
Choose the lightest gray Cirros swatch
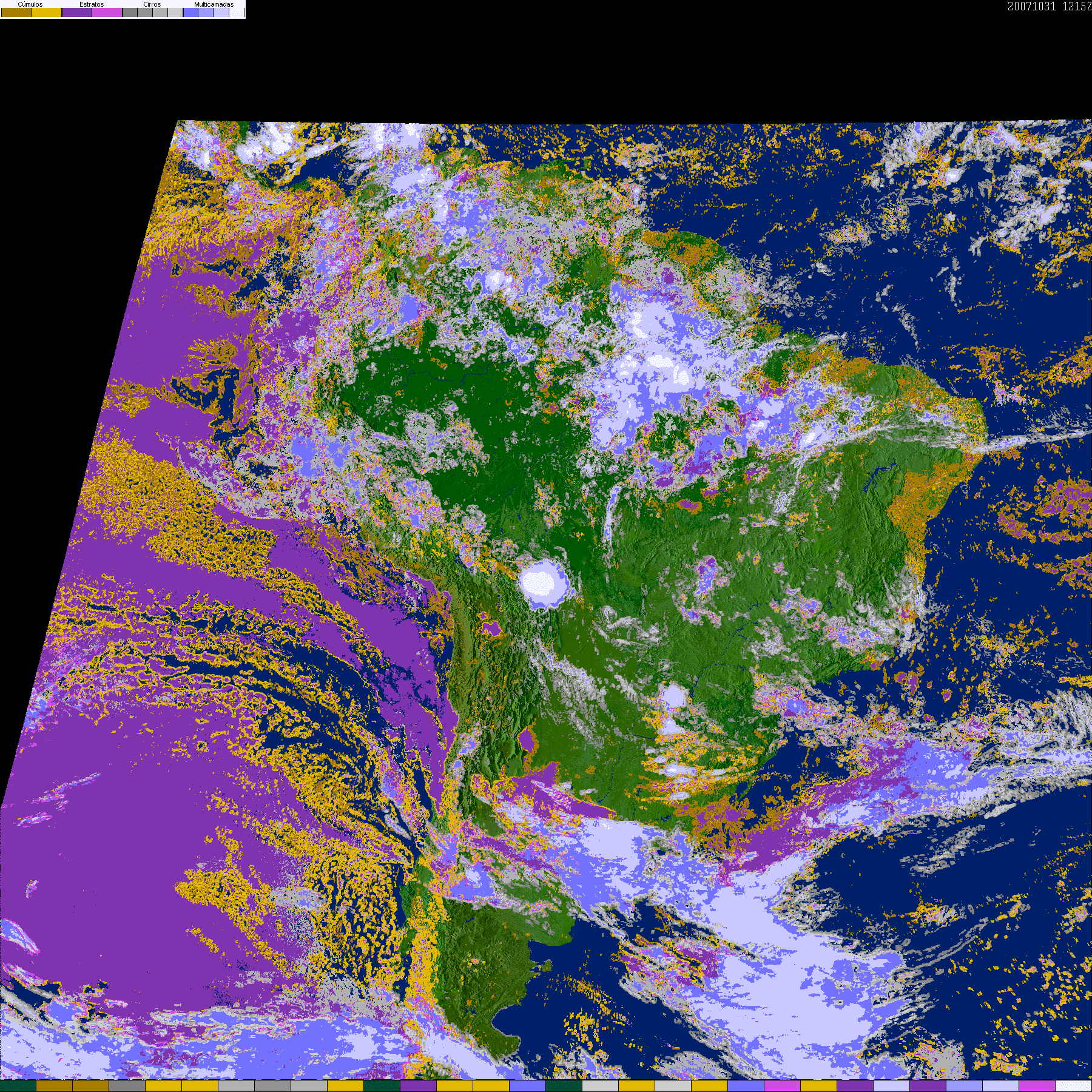point(175,12)
